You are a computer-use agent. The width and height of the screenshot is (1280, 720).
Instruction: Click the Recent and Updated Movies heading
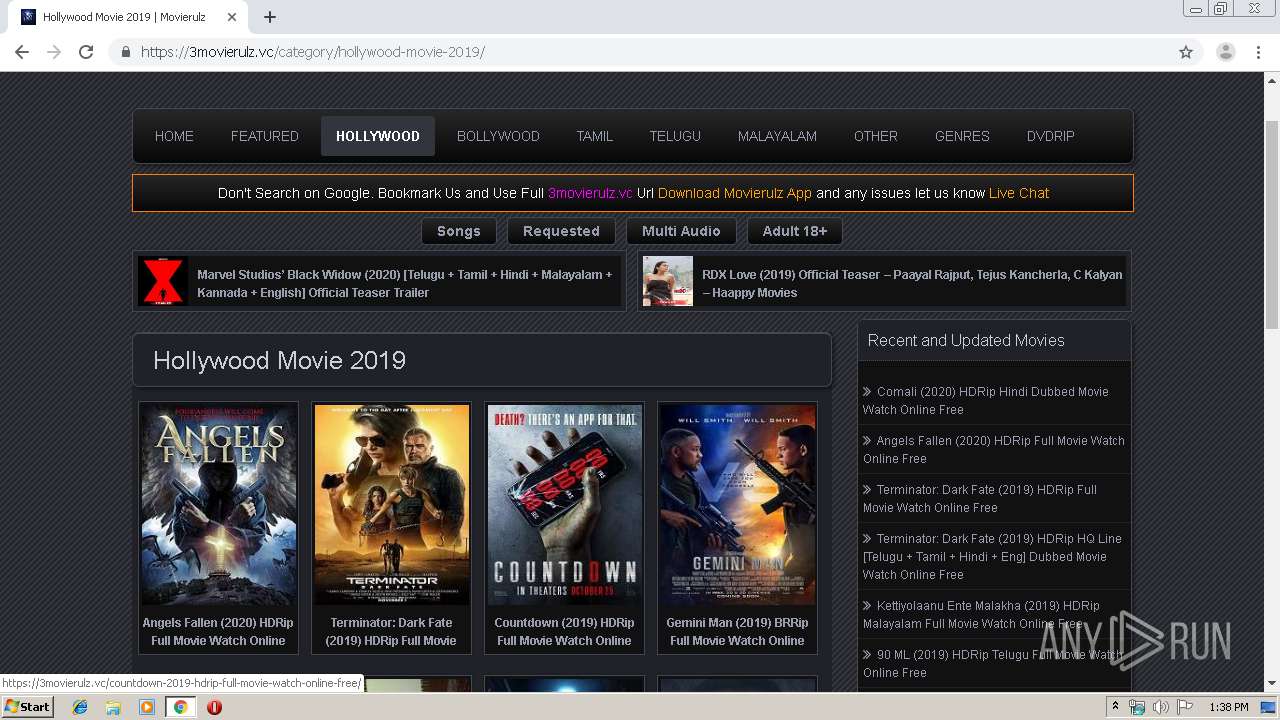[966, 340]
